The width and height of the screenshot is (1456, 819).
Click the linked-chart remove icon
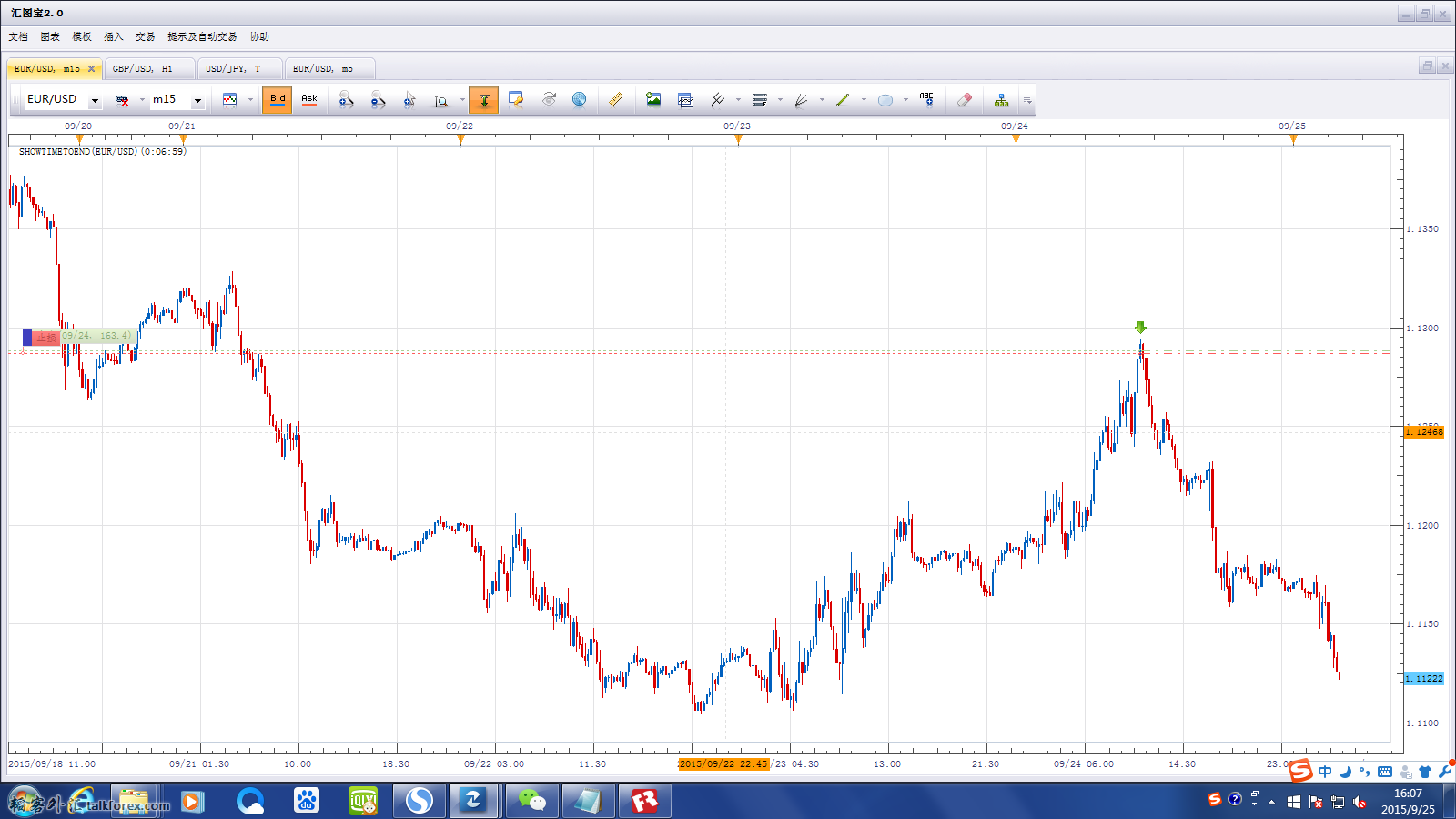(122, 100)
